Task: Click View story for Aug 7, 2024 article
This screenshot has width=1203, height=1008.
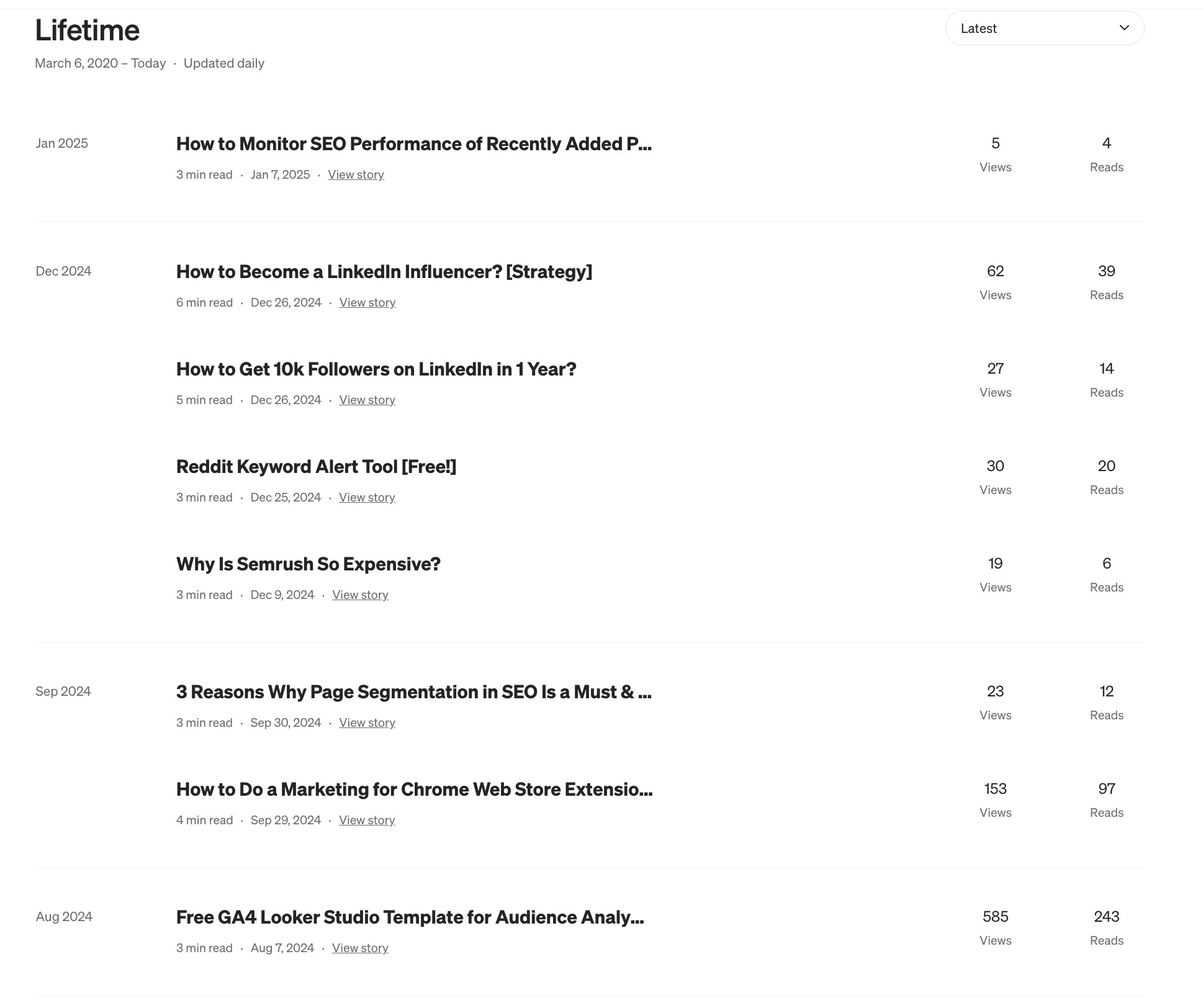Action: [360, 948]
